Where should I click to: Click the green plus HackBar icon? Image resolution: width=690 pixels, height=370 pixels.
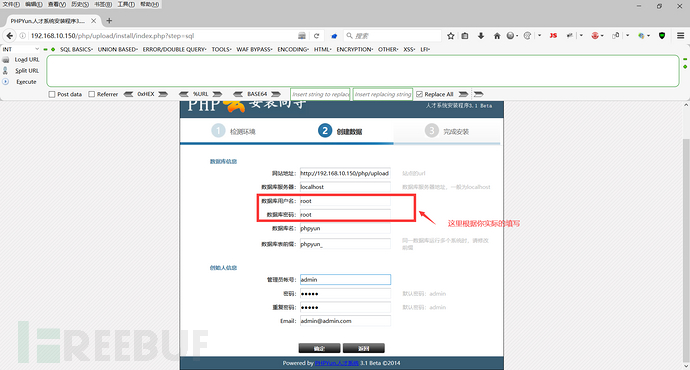pos(53,49)
